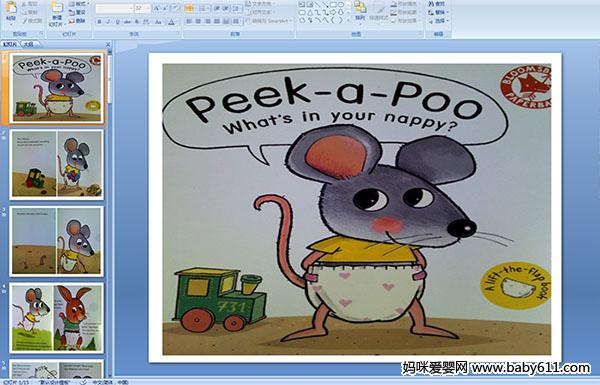Select the oval shape in shapes gallery
Screen dimensions: 600x385
(342, 5)
